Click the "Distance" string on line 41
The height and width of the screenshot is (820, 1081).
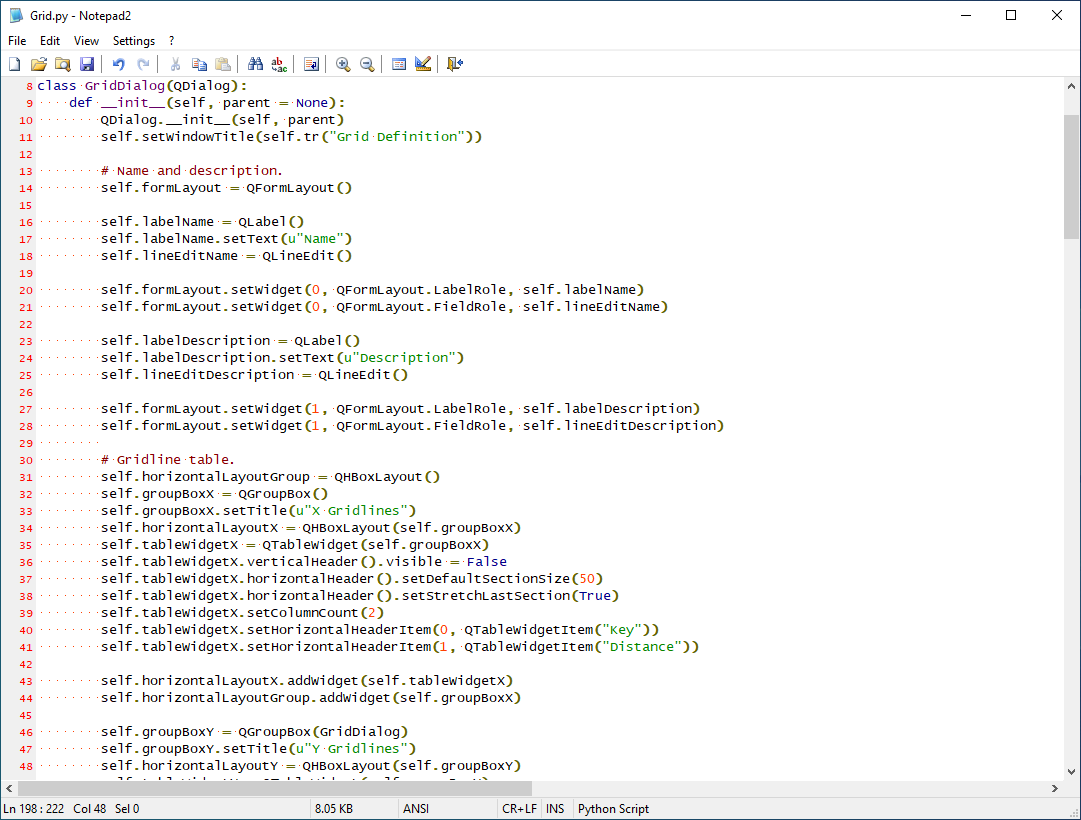641,646
